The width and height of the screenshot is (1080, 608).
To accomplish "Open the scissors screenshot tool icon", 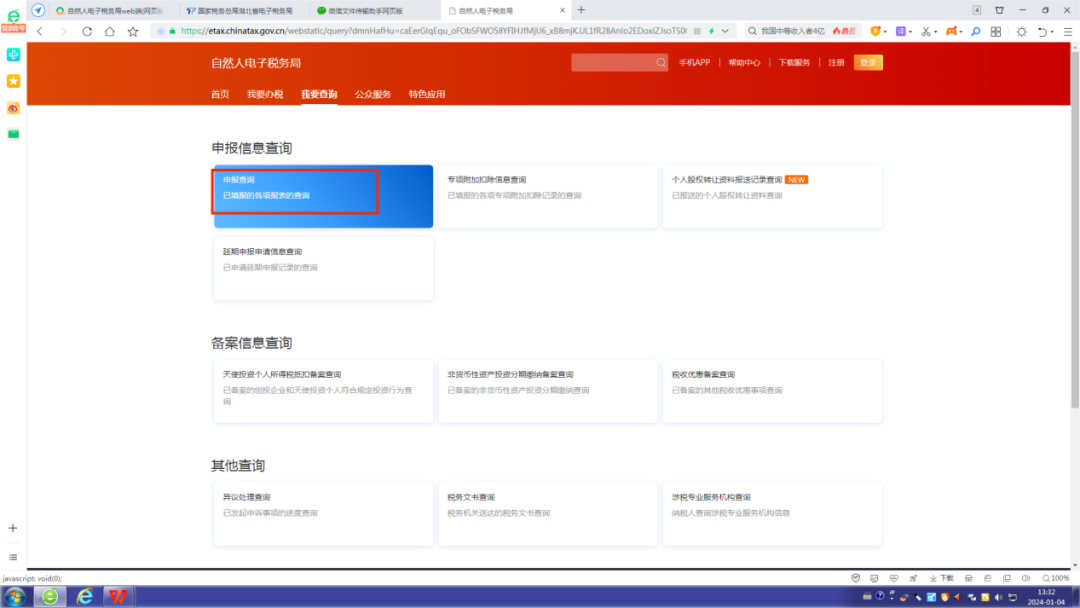I will click(x=926, y=31).
